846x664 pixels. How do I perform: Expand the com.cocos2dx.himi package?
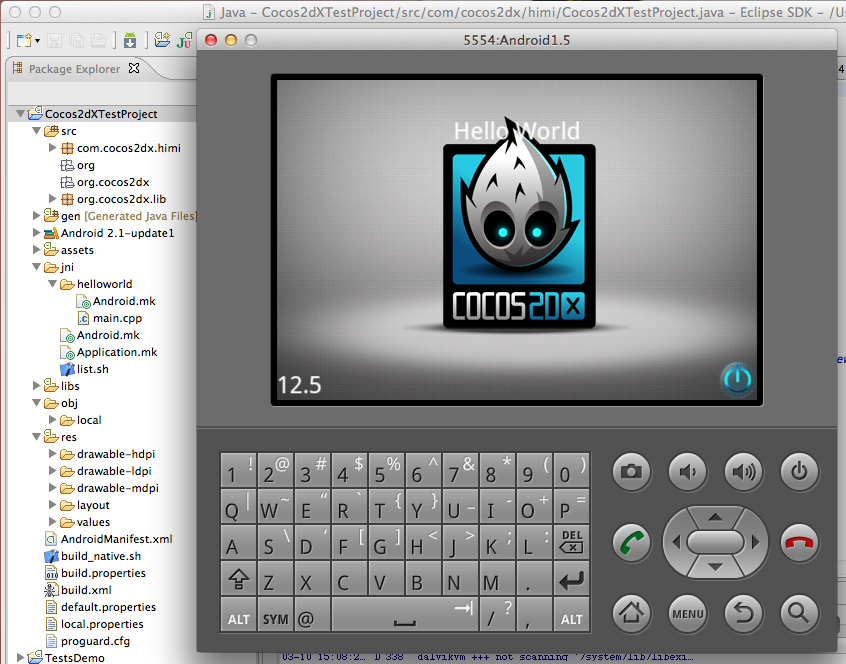52,147
